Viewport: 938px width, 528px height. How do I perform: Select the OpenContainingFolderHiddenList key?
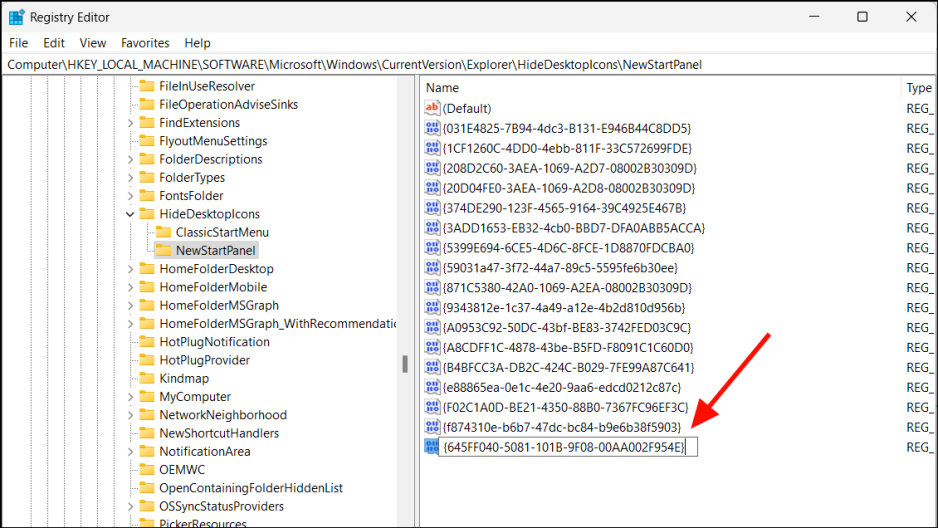coord(251,488)
